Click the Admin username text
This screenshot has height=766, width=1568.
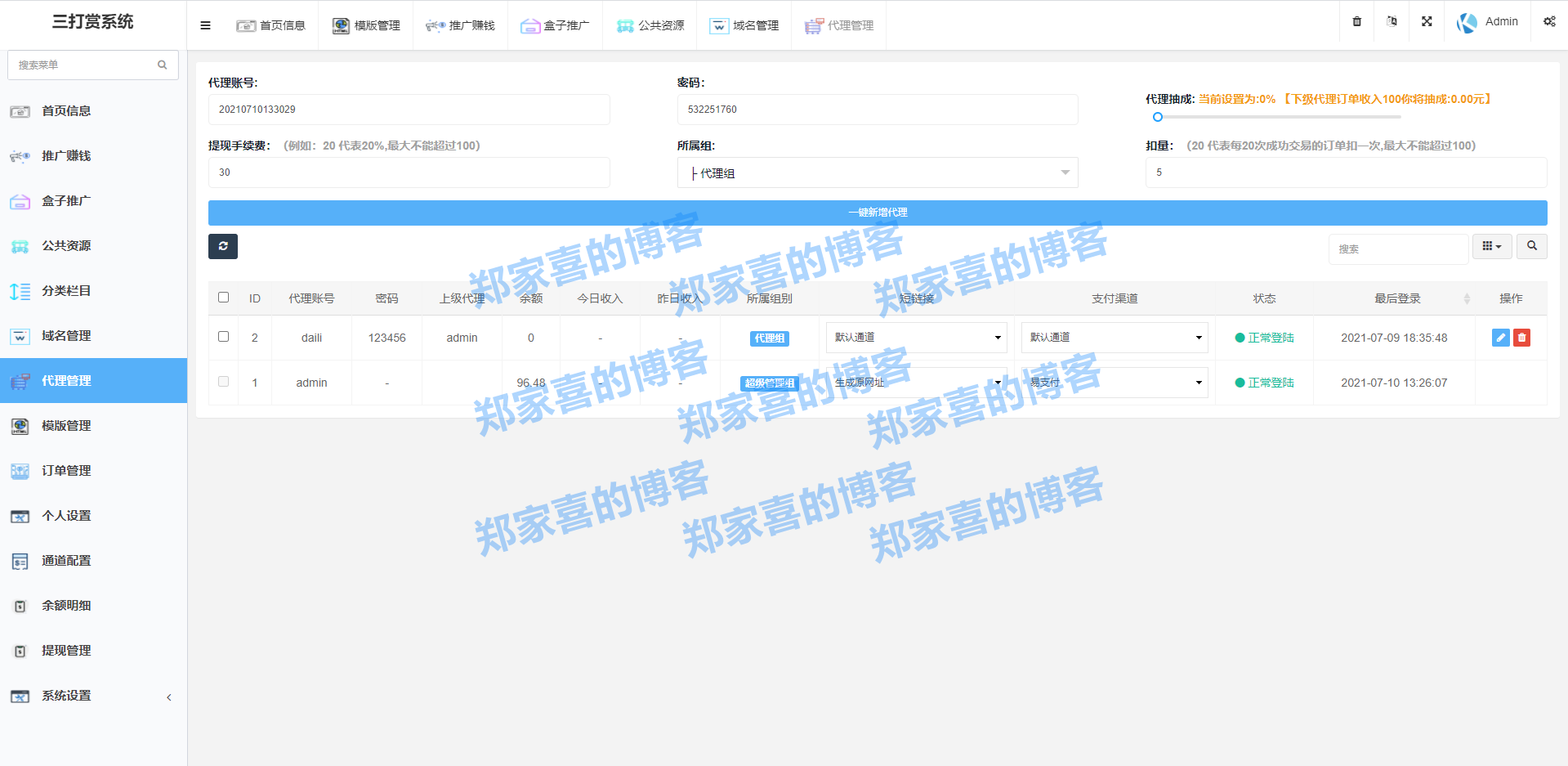tap(1502, 22)
